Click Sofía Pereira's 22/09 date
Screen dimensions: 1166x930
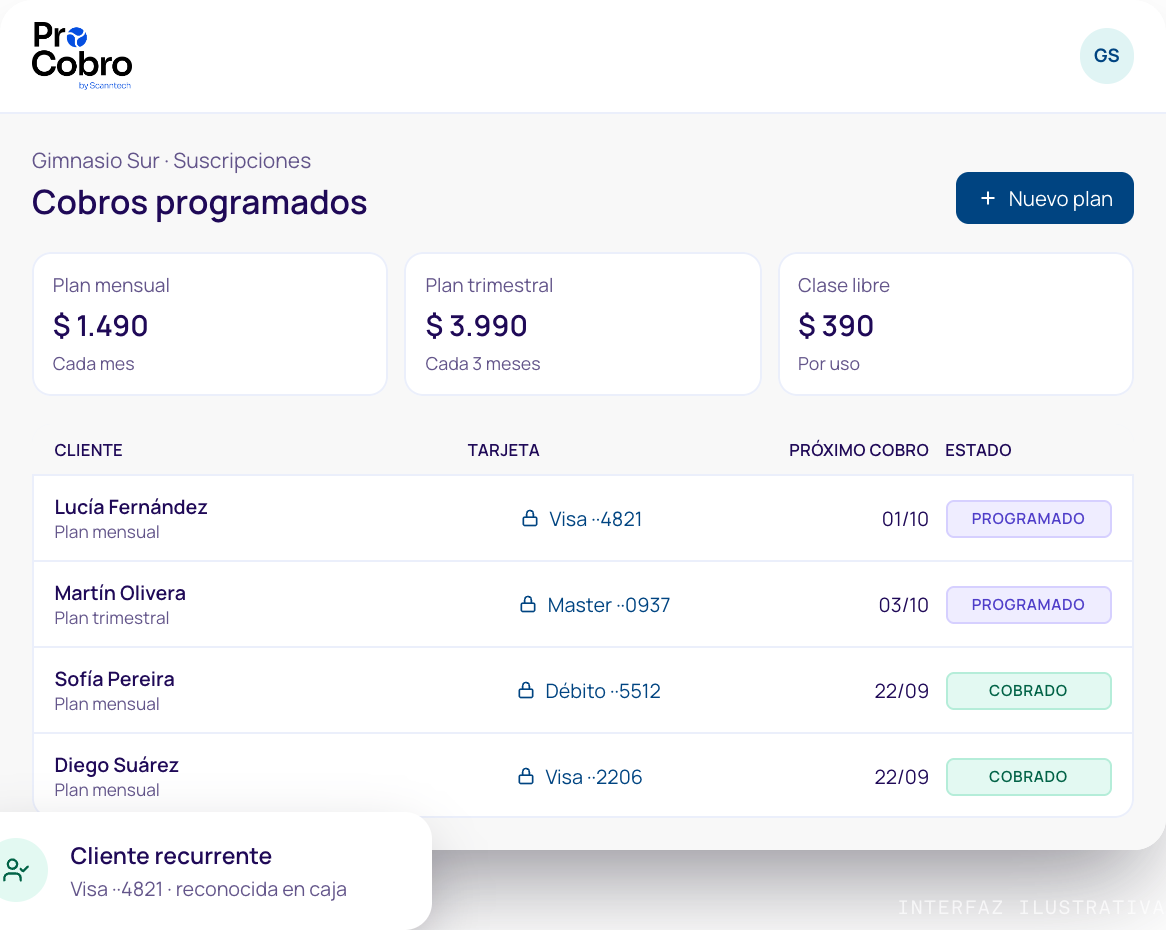pyautogui.click(x=901, y=691)
